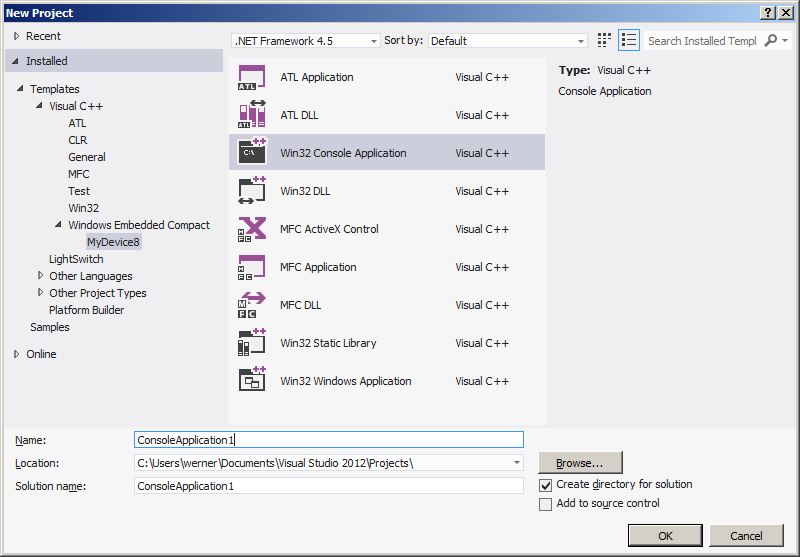Screen dimensions: 800x557
Task: Select Win32 in the templates tree
Action: point(84,208)
